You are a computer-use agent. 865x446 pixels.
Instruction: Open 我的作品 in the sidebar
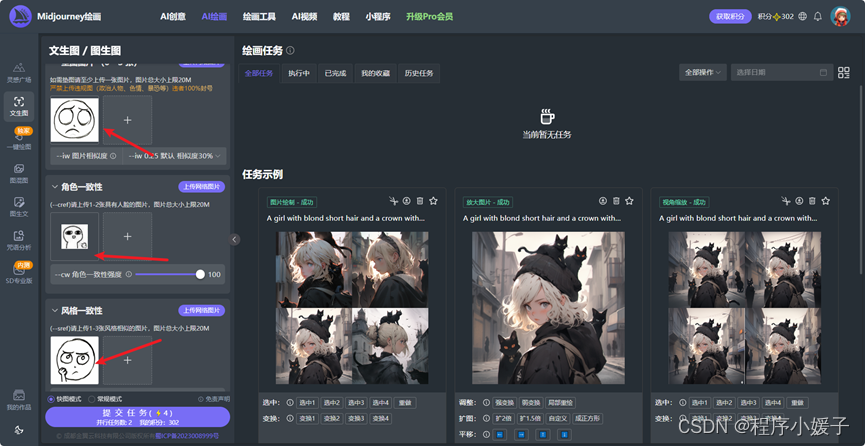tap(19, 401)
